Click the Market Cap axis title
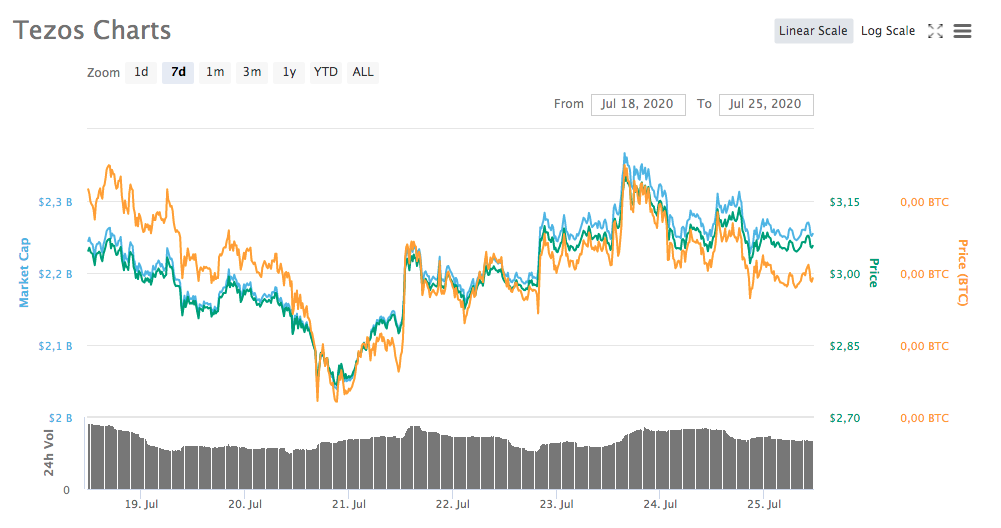This screenshot has height=528, width=1001. click(x=24, y=273)
